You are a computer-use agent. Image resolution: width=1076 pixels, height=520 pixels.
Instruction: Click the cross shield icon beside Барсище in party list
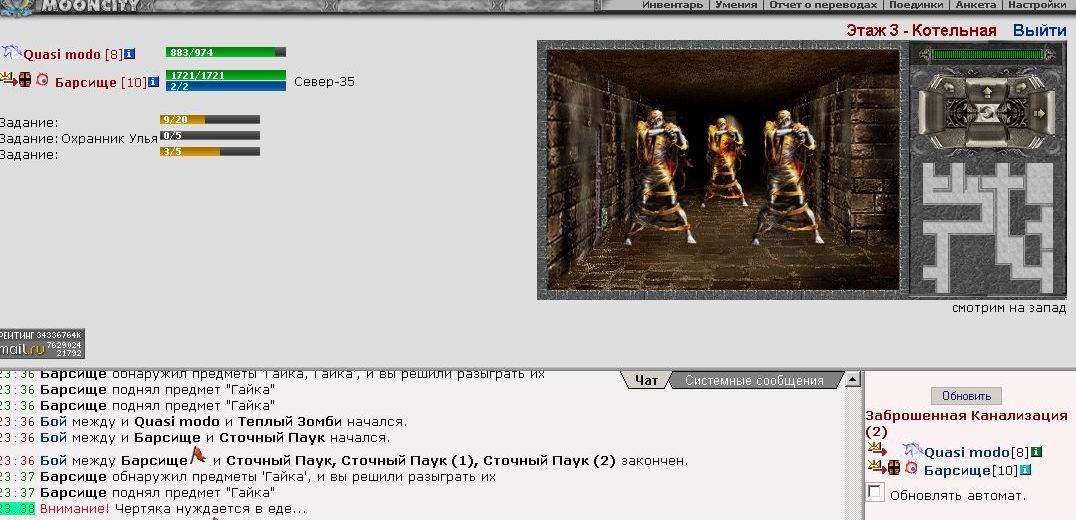(x=25, y=80)
